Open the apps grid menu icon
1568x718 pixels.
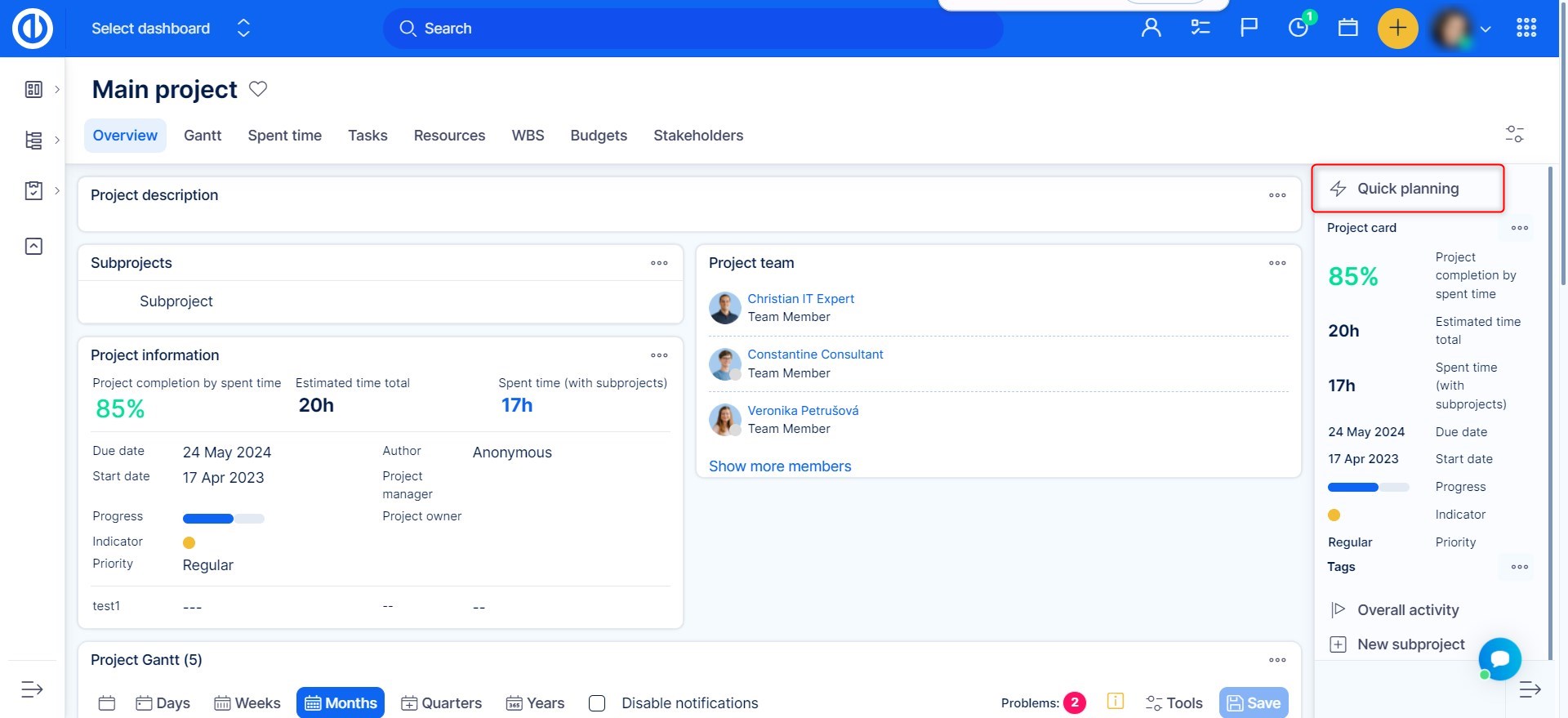1526,28
